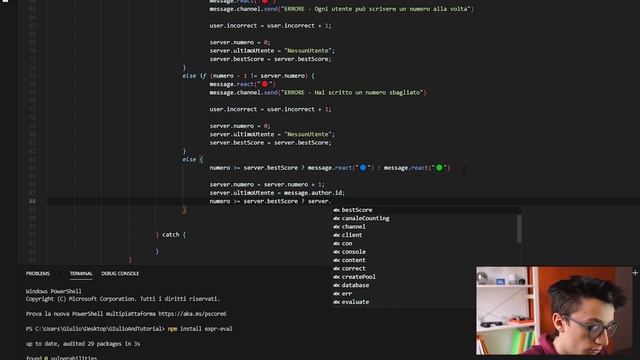
Task: Click the Copyright Microsoft Corporation terminal line
Action: tap(123, 299)
